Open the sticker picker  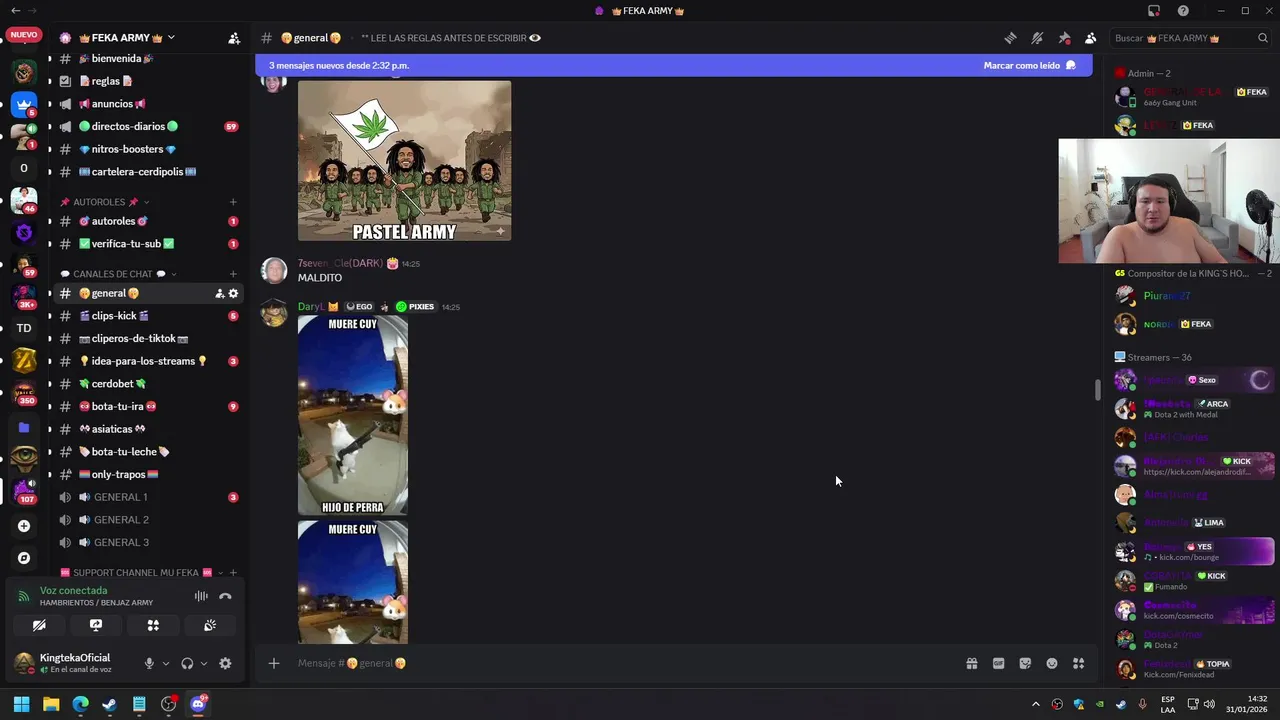1025,663
